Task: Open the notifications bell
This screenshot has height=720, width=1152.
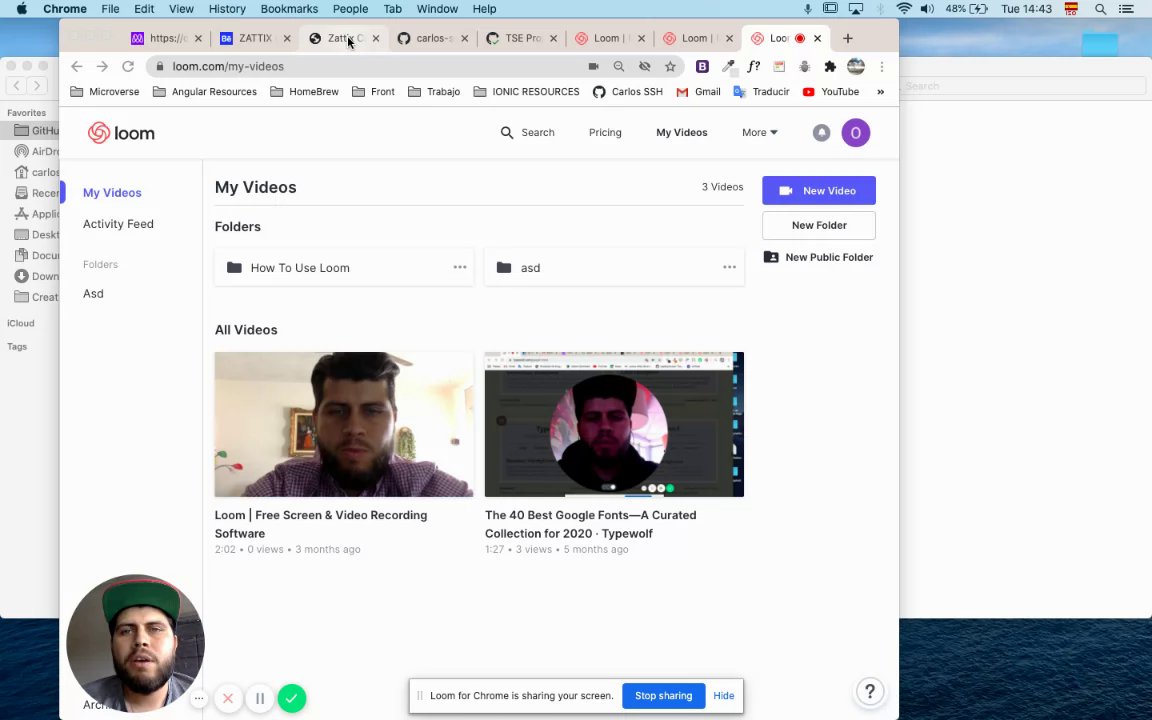Action: [821, 132]
